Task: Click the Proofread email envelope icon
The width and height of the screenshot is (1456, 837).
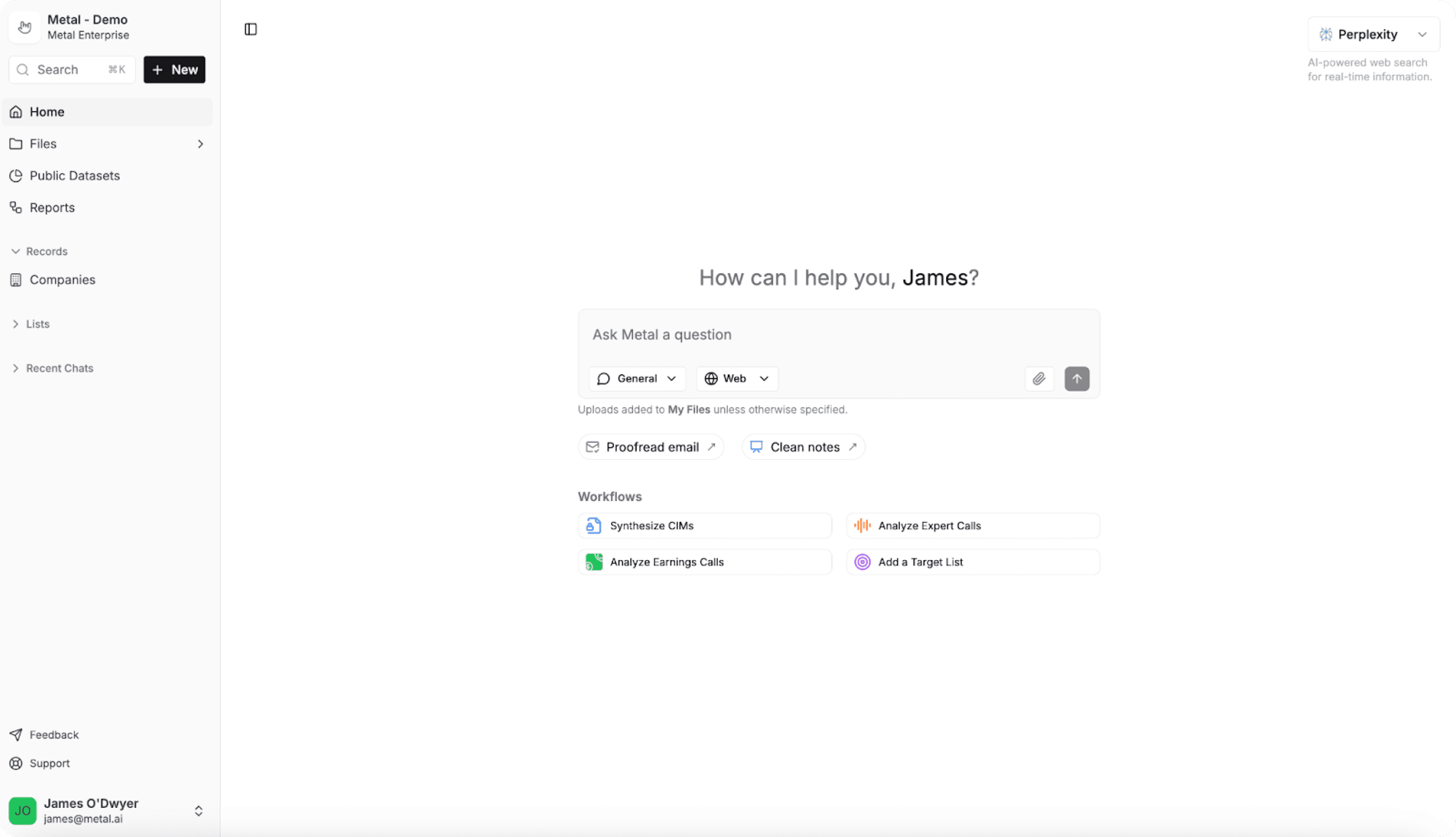Action: 592,447
